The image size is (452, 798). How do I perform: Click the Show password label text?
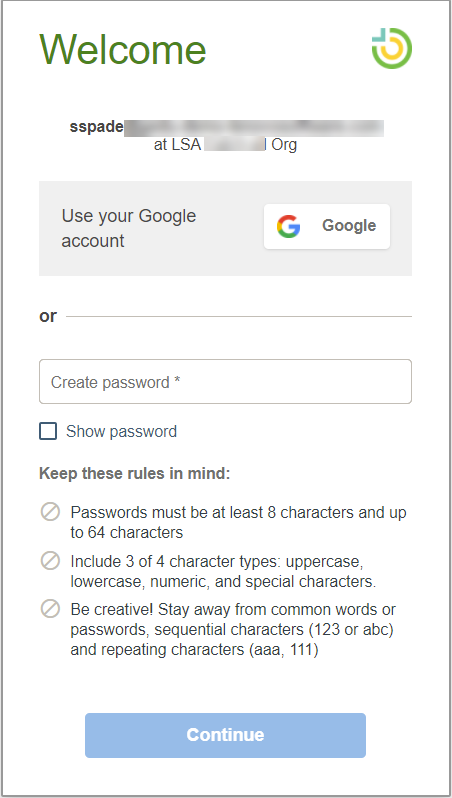(121, 431)
